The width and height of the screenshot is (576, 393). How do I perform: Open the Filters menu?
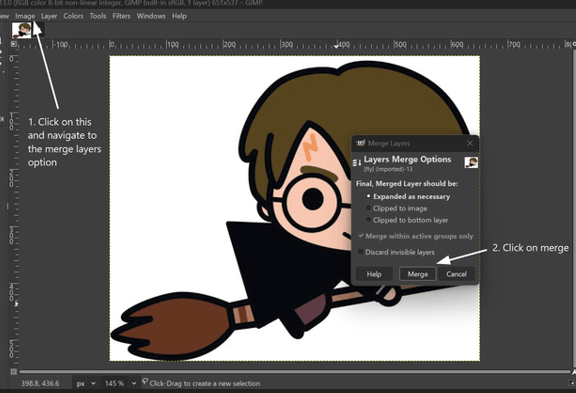click(121, 16)
